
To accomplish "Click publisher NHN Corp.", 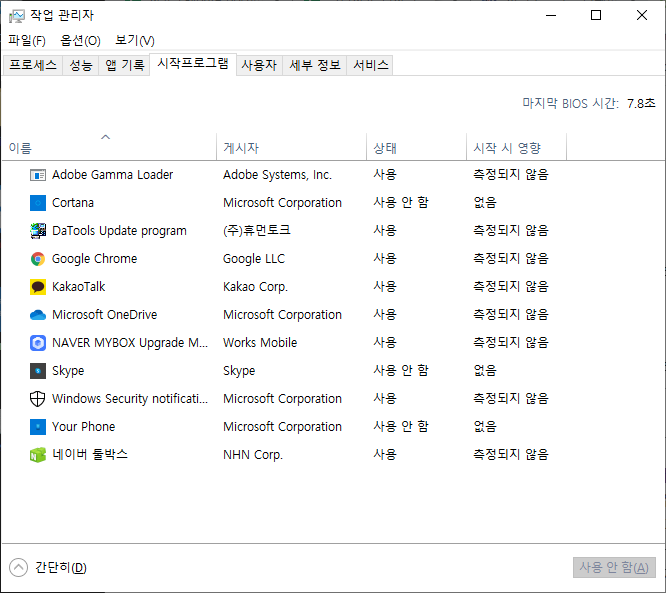I will [x=253, y=455].
